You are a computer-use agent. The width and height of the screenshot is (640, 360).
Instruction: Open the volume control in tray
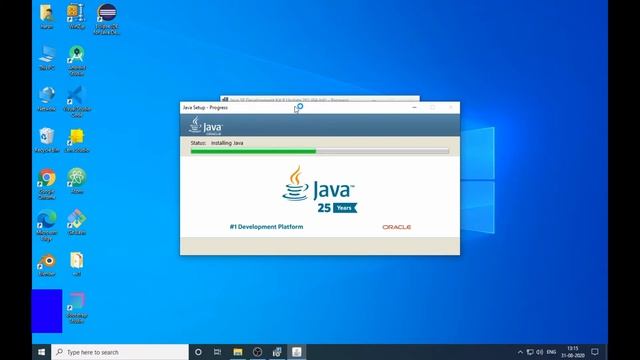[x=540, y=352]
